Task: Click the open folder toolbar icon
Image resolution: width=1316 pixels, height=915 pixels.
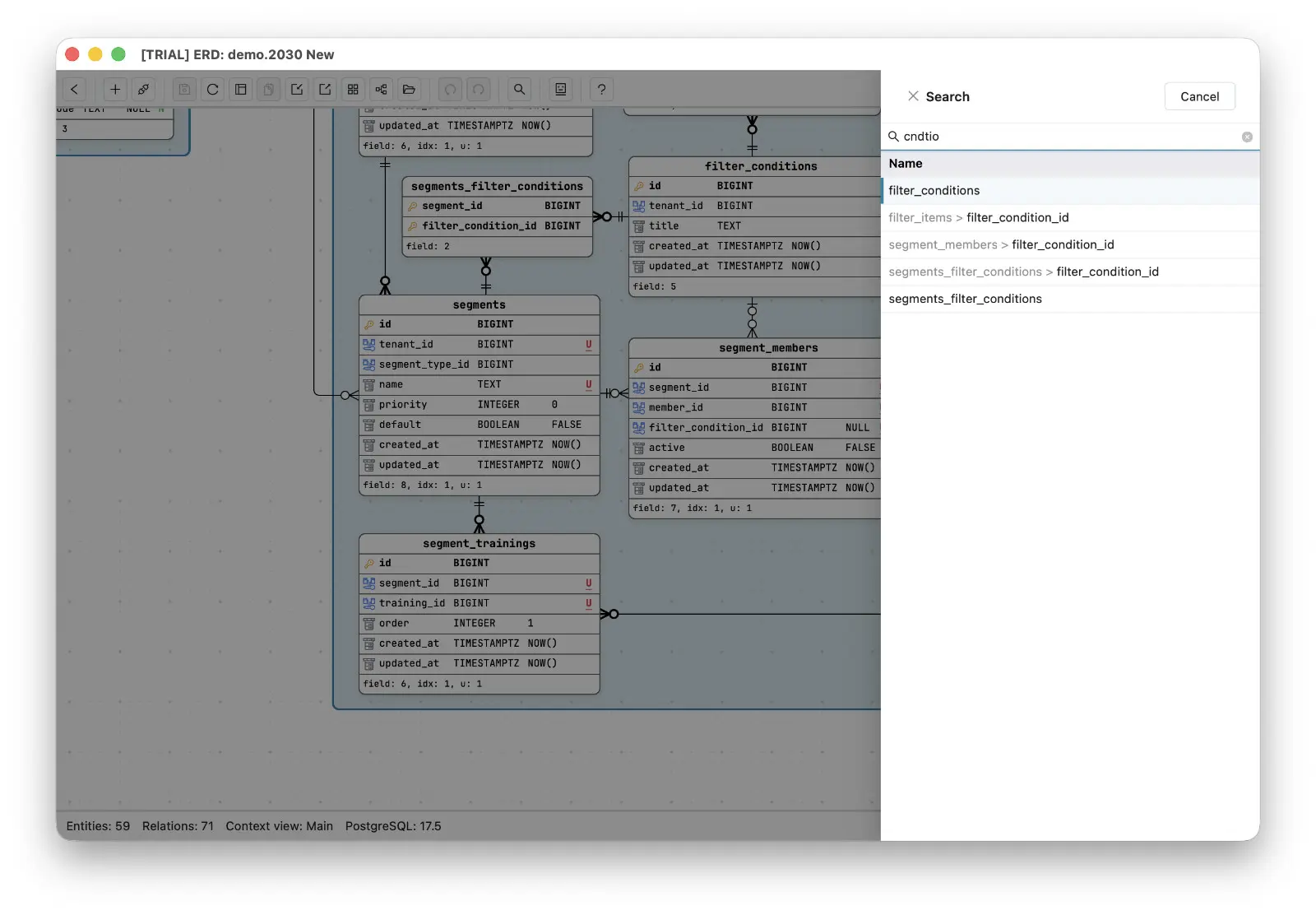Action: pyautogui.click(x=409, y=90)
